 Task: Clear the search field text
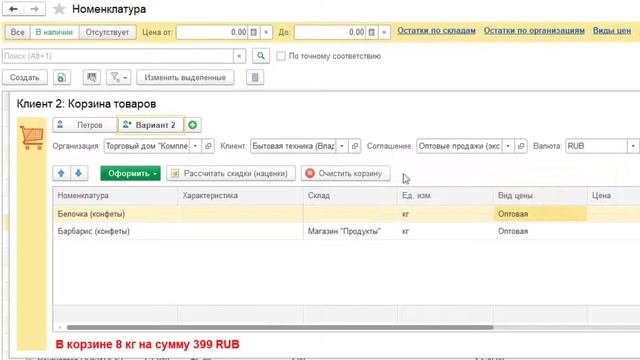240,56
